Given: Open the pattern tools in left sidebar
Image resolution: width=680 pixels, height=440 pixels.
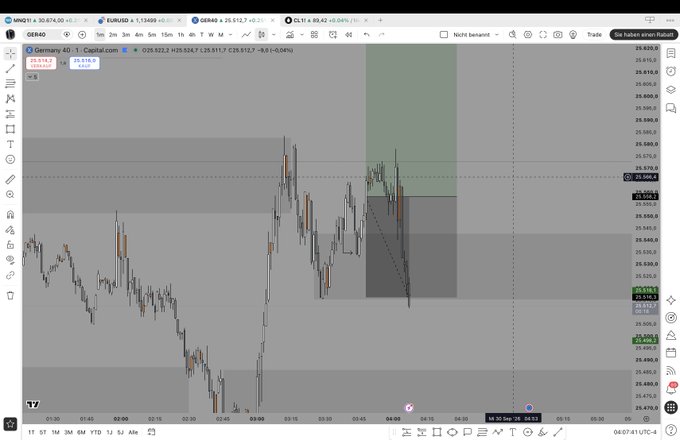Looking at the screenshot, I should coord(10,99).
